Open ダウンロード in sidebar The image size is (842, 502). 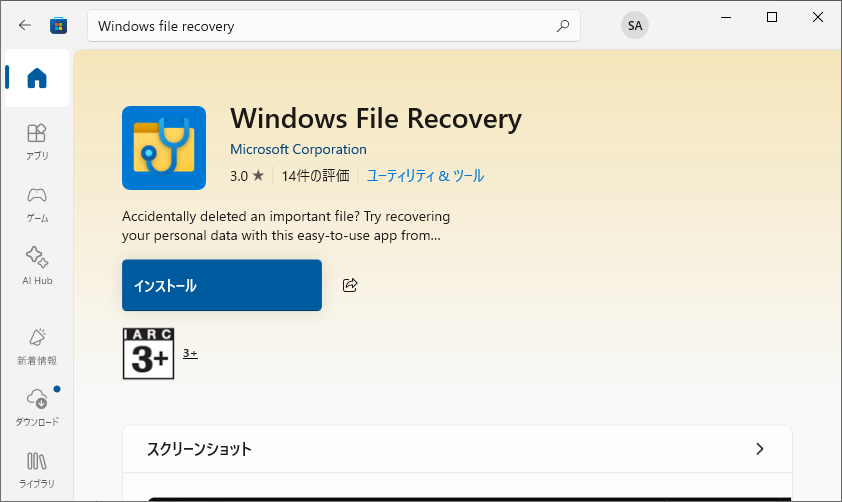(37, 408)
